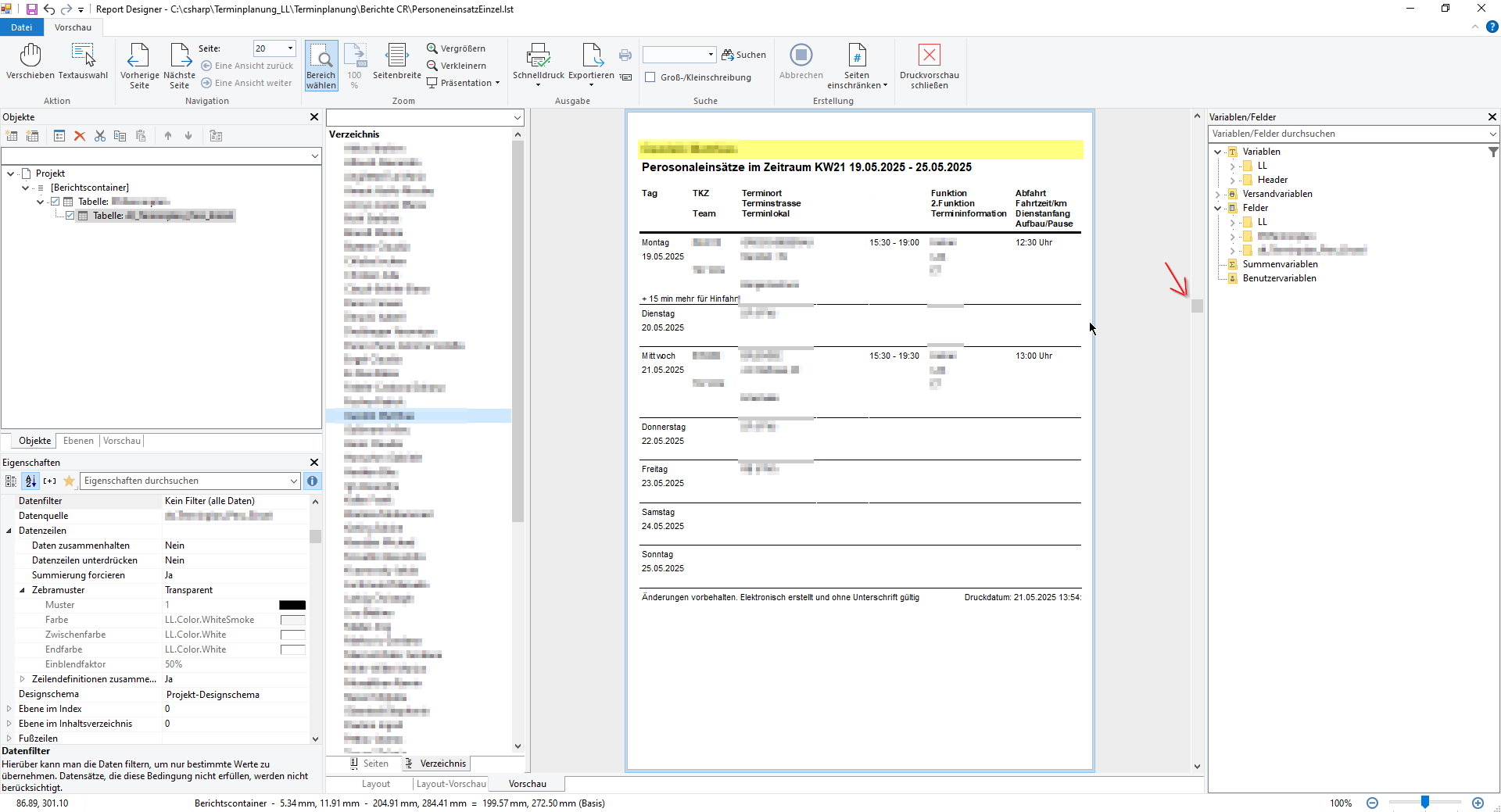
Task: Select the Verschieben hand tool
Action: coord(30,62)
